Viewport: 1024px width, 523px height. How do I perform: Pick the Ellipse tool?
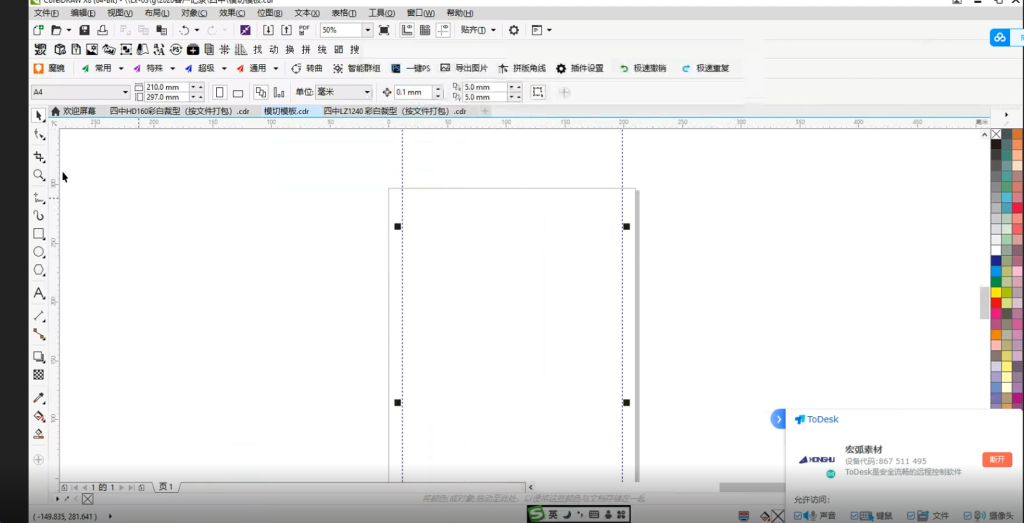coord(39,252)
